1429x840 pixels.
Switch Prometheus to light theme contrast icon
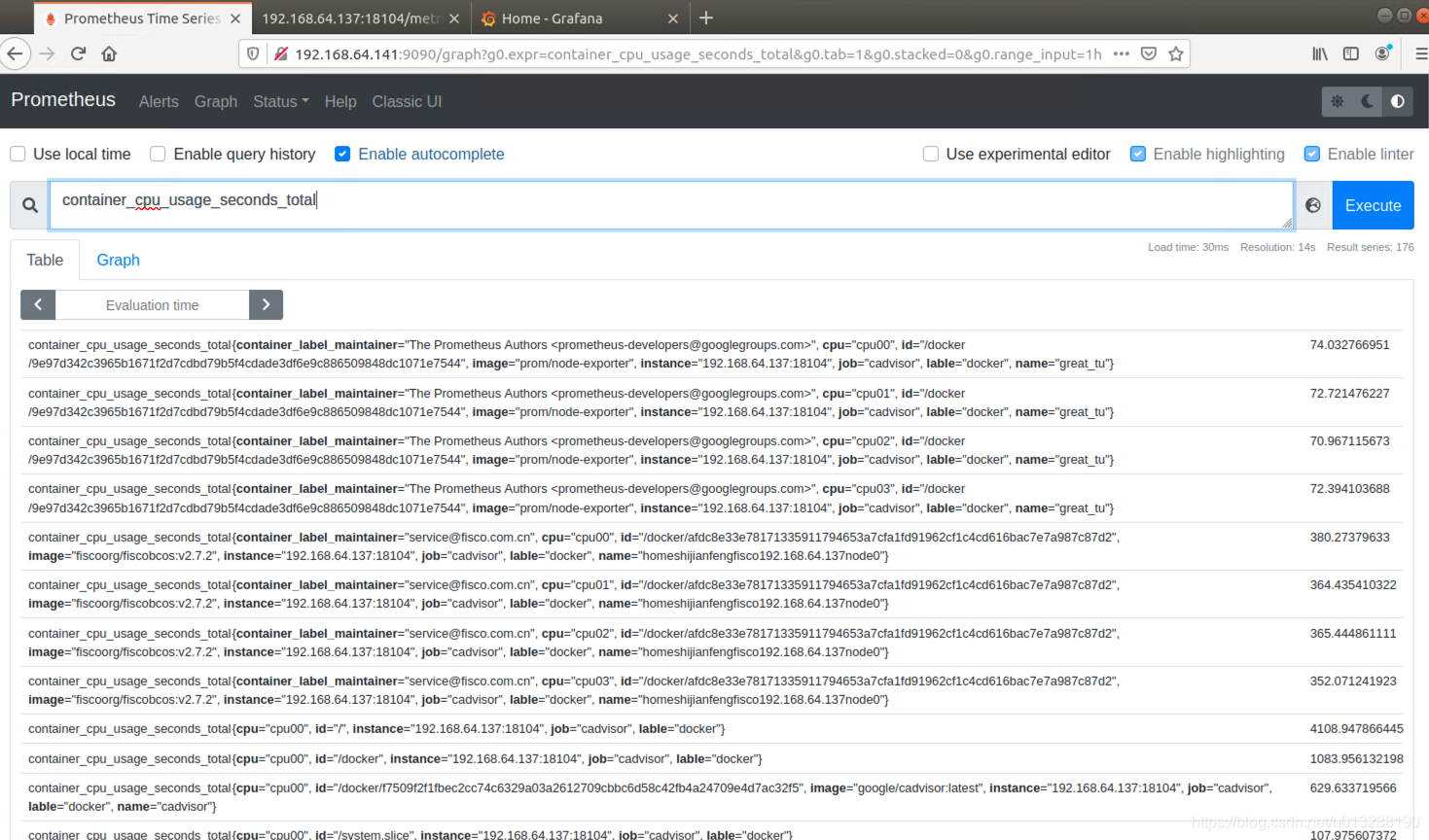click(1398, 101)
